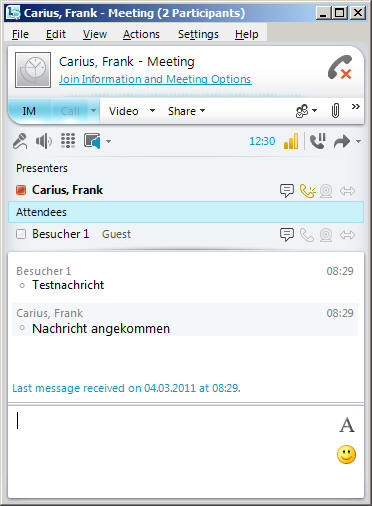
Task: Expand the Video dropdown arrow
Action: tap(152, 110)
